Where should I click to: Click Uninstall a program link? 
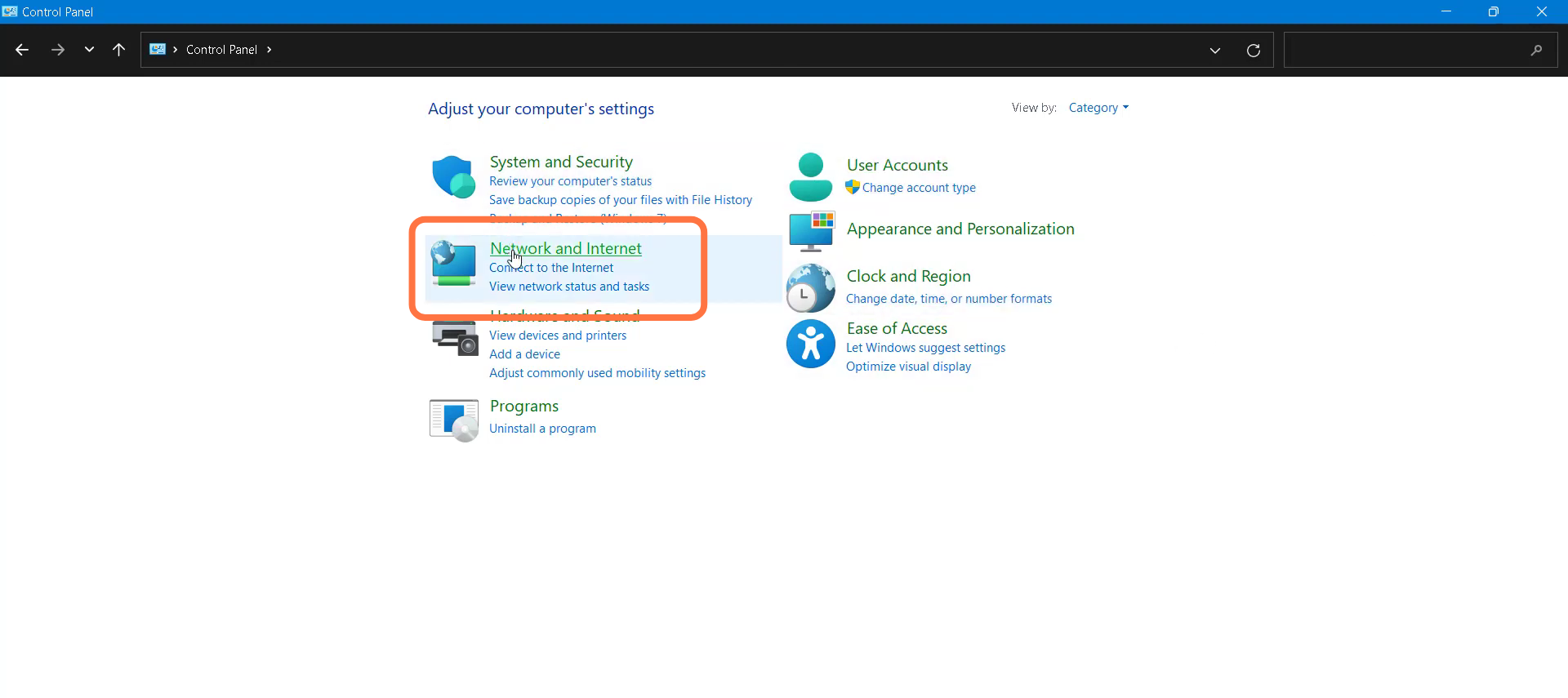pyautogui.click(x=542, y=429)
